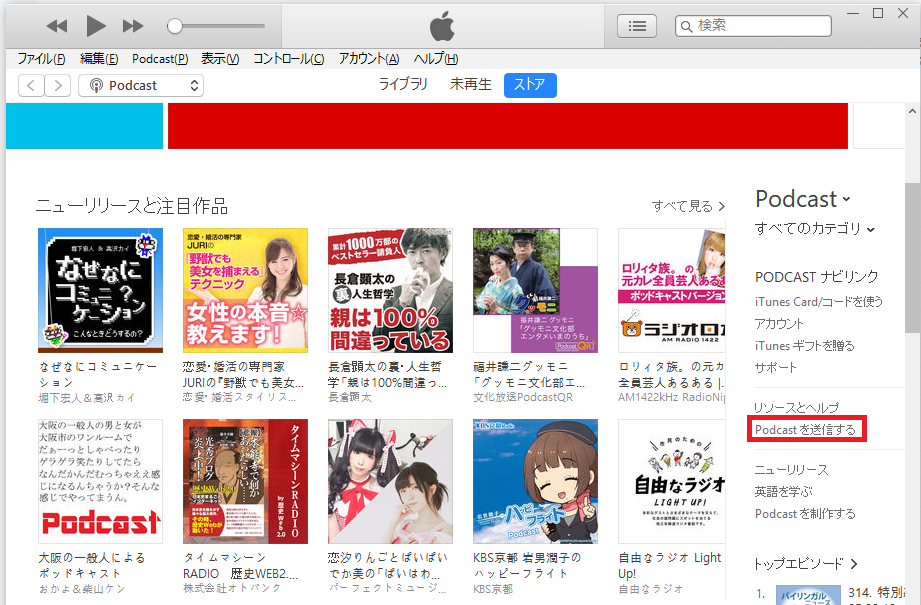Click the vertical scrollbar thumb
This screenshot has width=921, height=605.
click(912, 257)
